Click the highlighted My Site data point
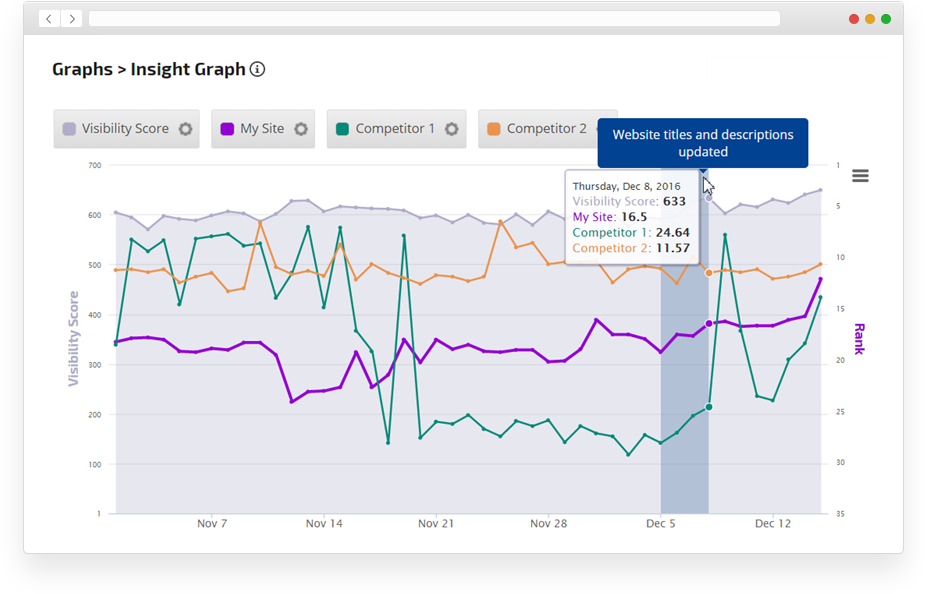The width and height of the screenshot is (927, 594). tap(709, 323)
